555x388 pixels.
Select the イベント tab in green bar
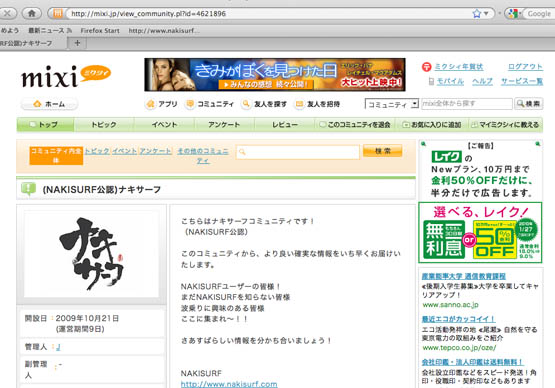click(x=164, y=125)
